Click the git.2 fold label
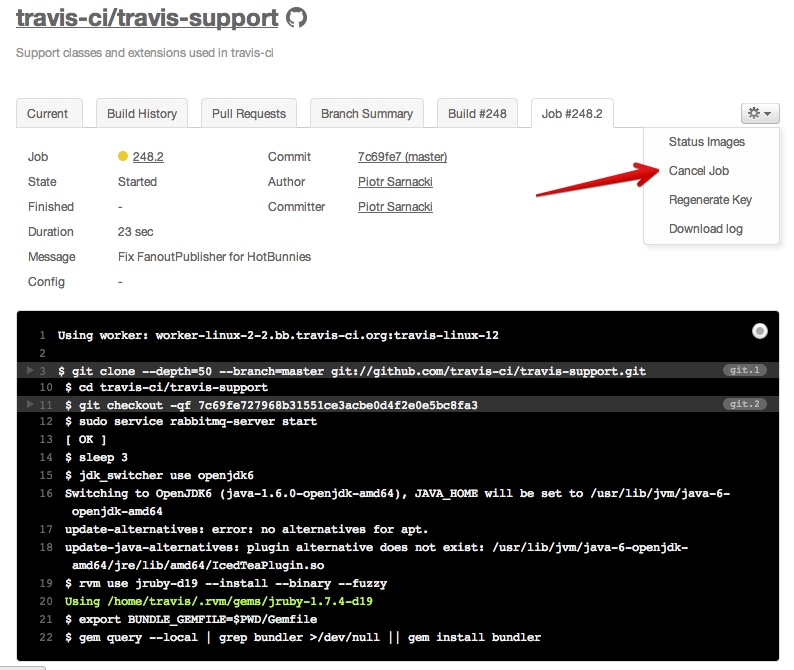Viewport: 794px width, 670px height. [744, 404]
